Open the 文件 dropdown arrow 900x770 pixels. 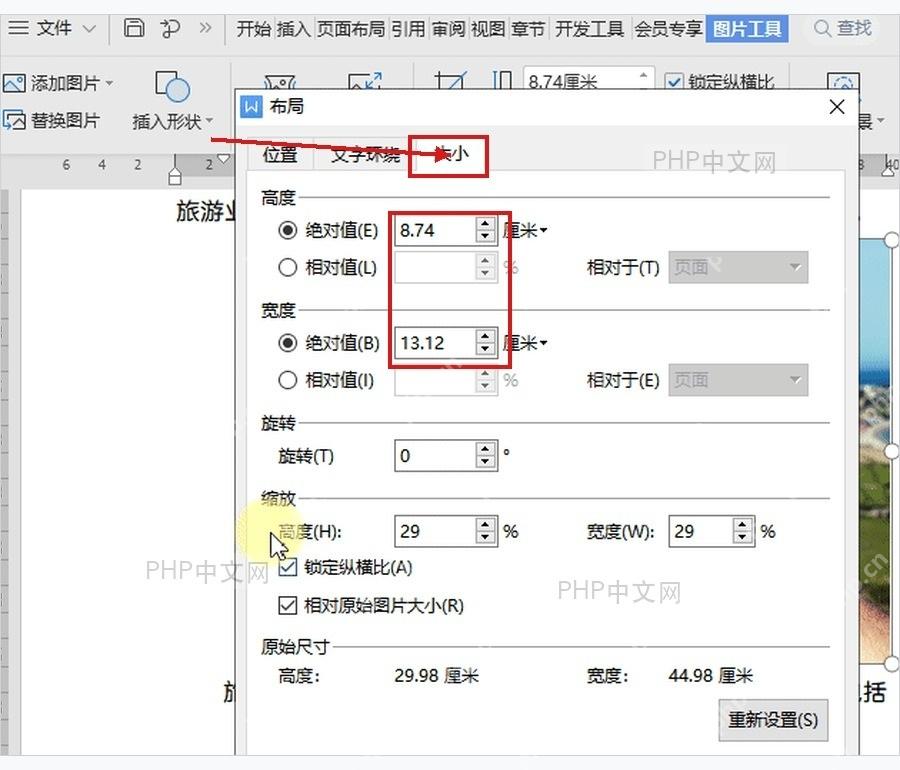89,28
